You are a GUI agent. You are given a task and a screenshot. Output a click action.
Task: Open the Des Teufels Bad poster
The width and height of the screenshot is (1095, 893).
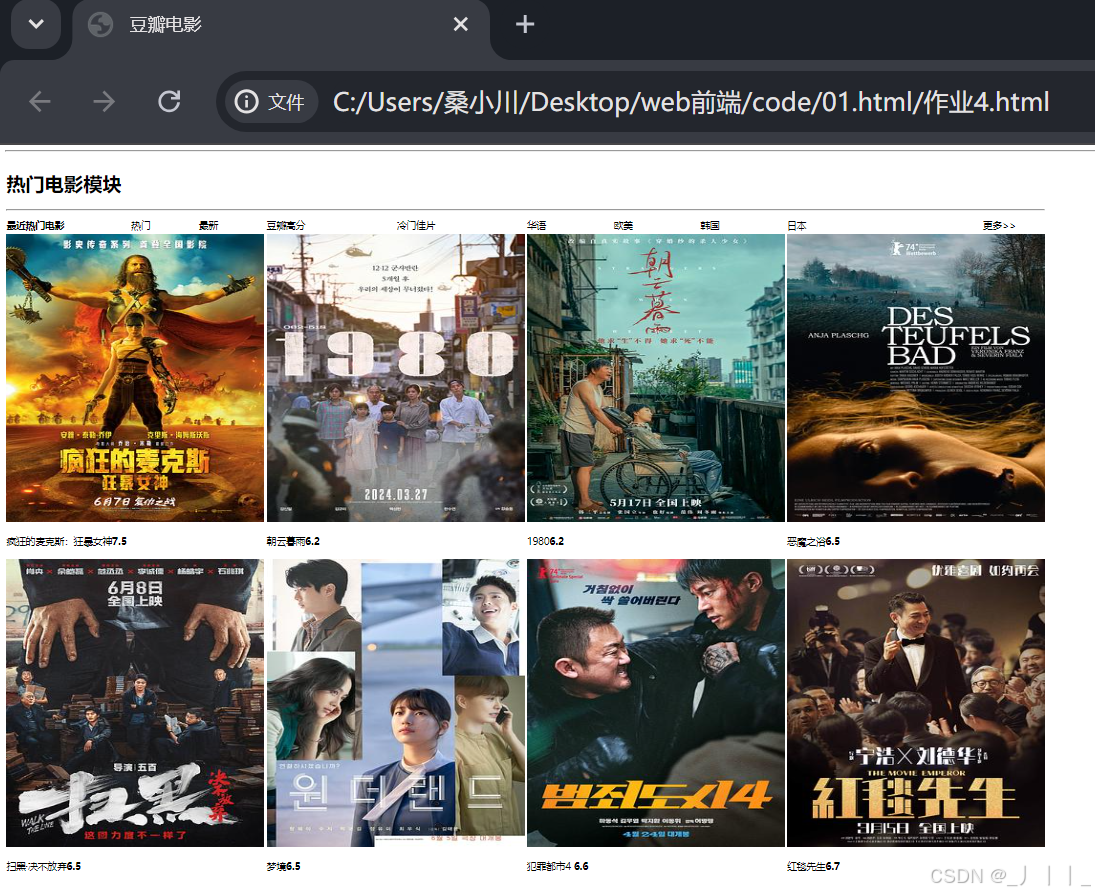point(916,378)
